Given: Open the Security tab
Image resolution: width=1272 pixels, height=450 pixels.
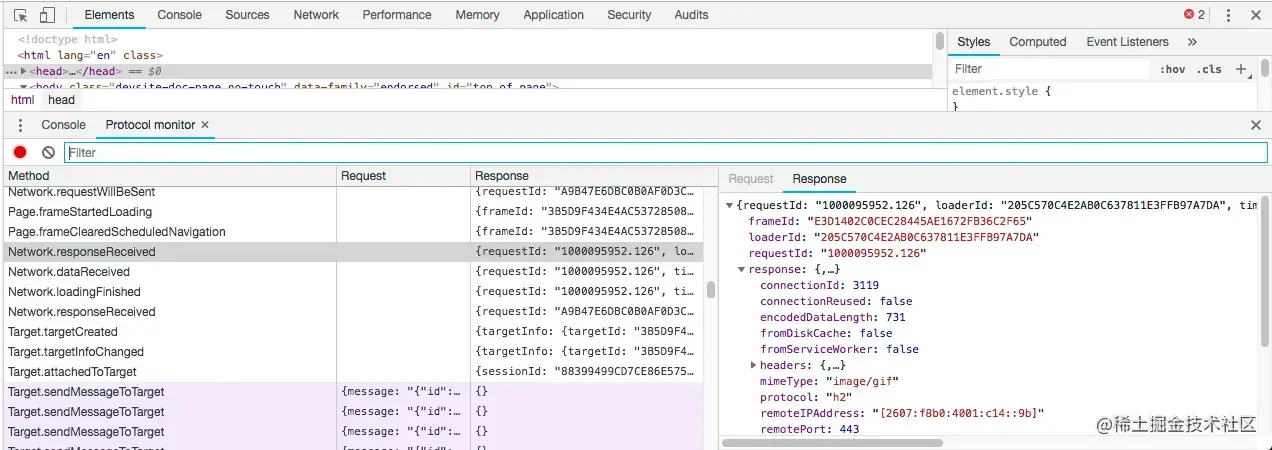Looking at the screenshot, I should pos(629,15).
